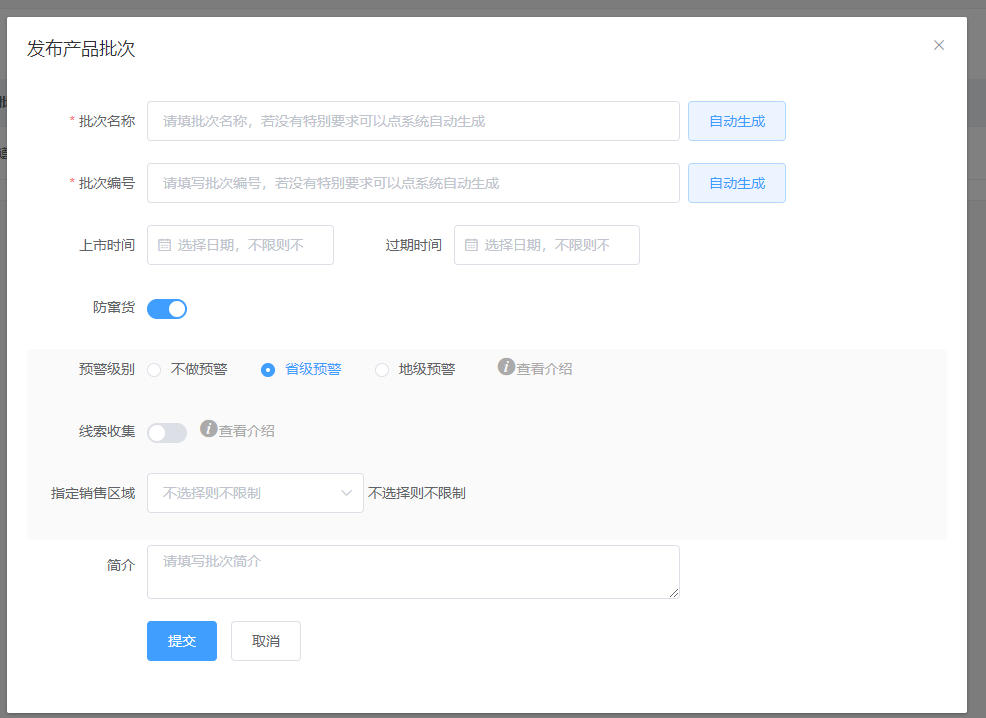Click into the 简介 textarea
The width and height of the screenshot is (986, 718).
(413, 572)
